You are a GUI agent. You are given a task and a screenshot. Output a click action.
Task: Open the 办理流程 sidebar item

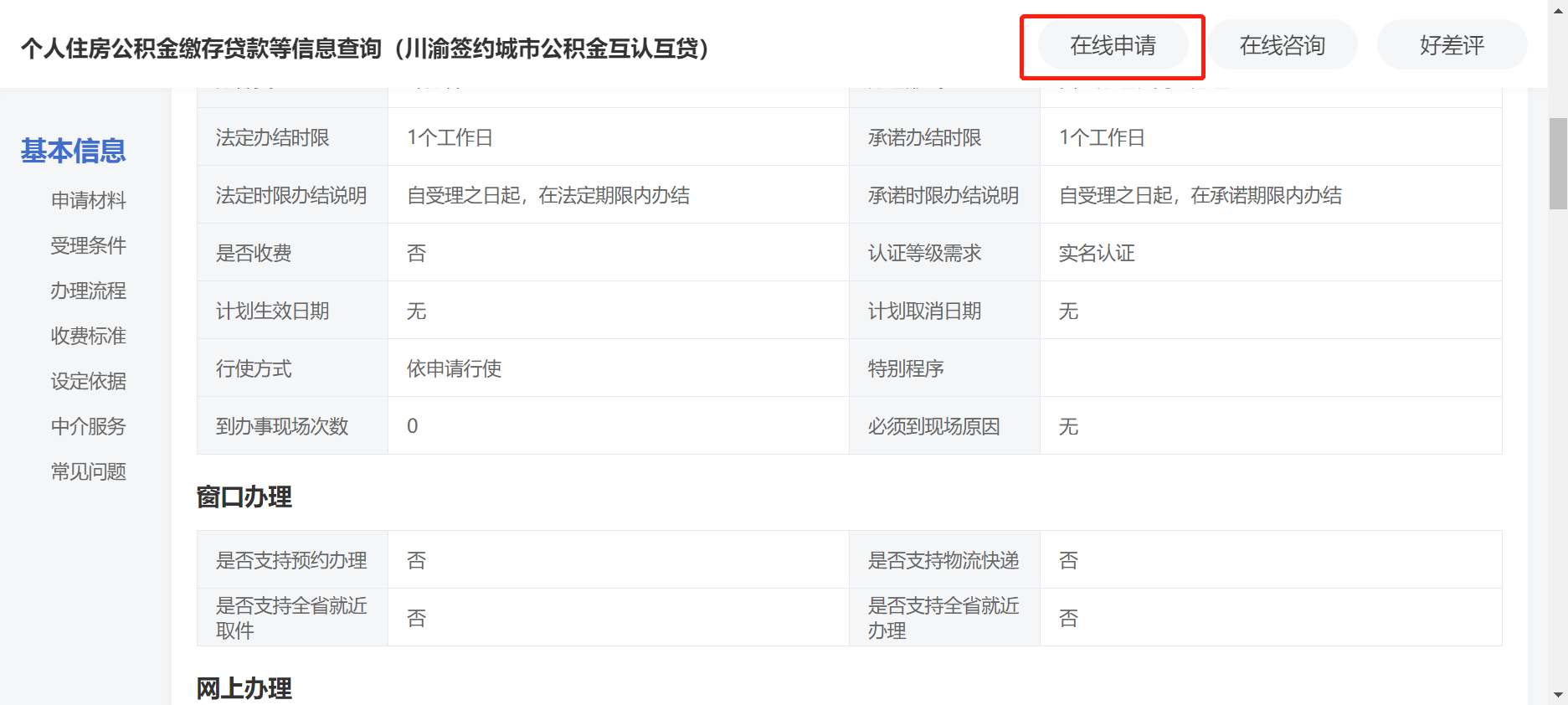coord(88,291)
